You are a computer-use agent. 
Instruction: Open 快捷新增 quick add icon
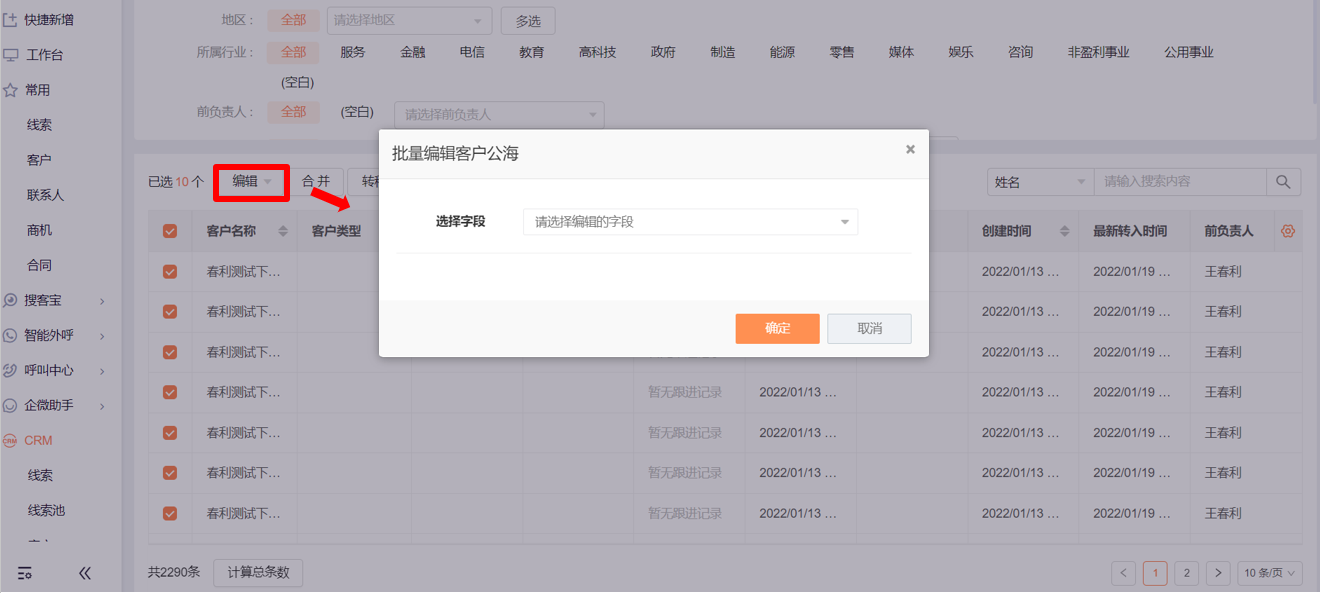(11, 20)
